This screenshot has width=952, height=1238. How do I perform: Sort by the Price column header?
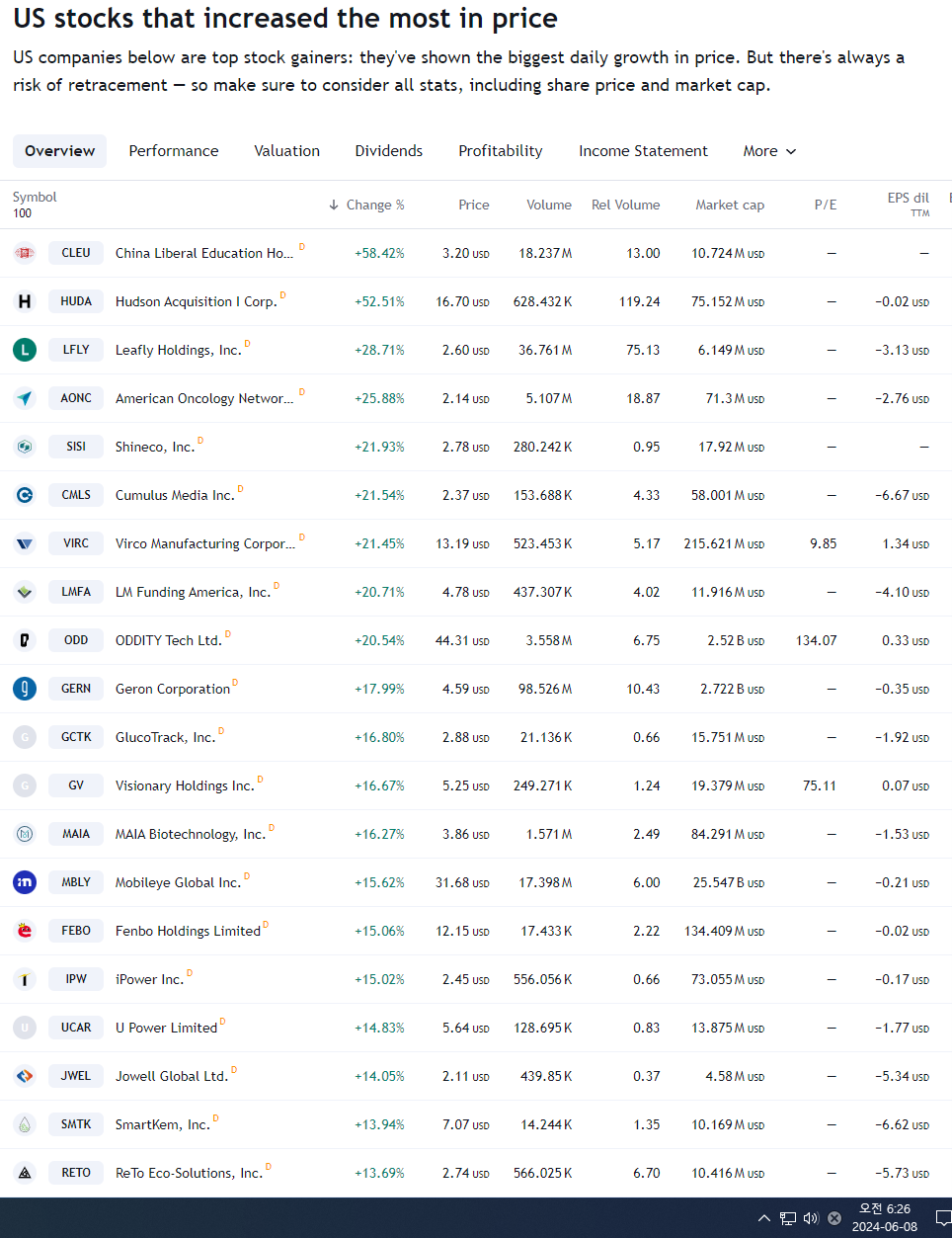[474, 205]
